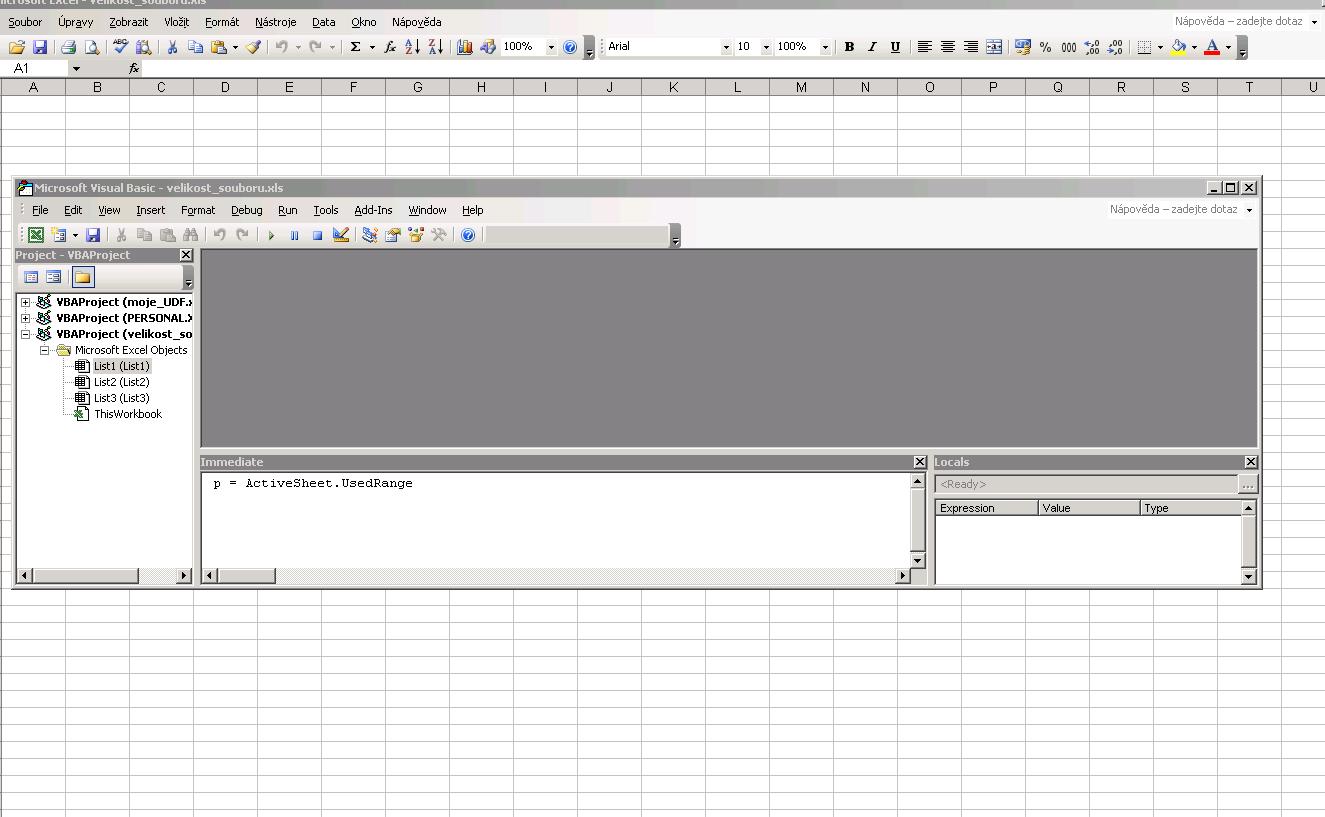Image resolution: width=1325 pixels, height=817 pixels.
Task: Click the ellipsis button in Locals panel
Action: point(1247,484)
